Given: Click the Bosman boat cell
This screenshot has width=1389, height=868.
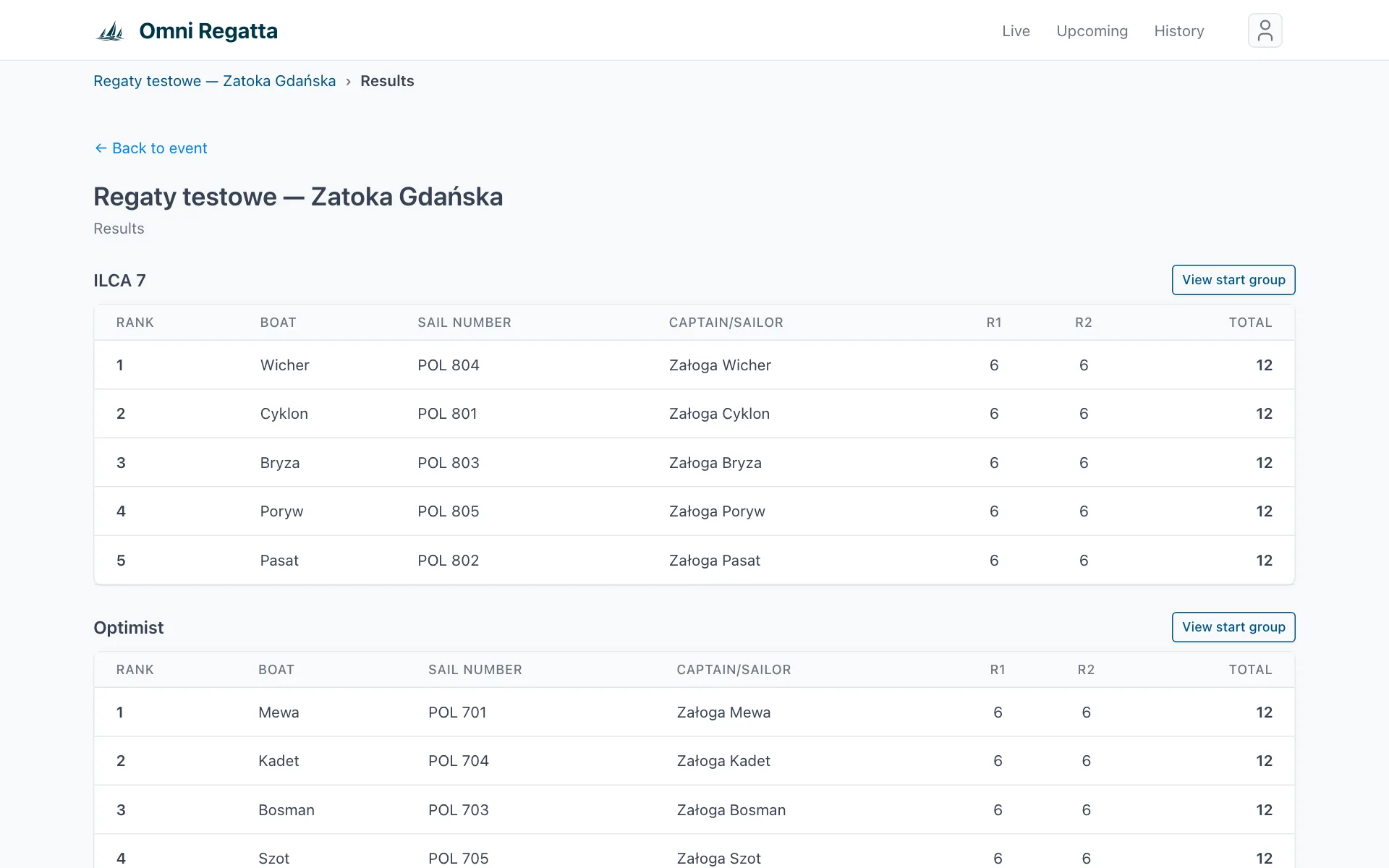Looking at the screenshot, I should [286, 810].
